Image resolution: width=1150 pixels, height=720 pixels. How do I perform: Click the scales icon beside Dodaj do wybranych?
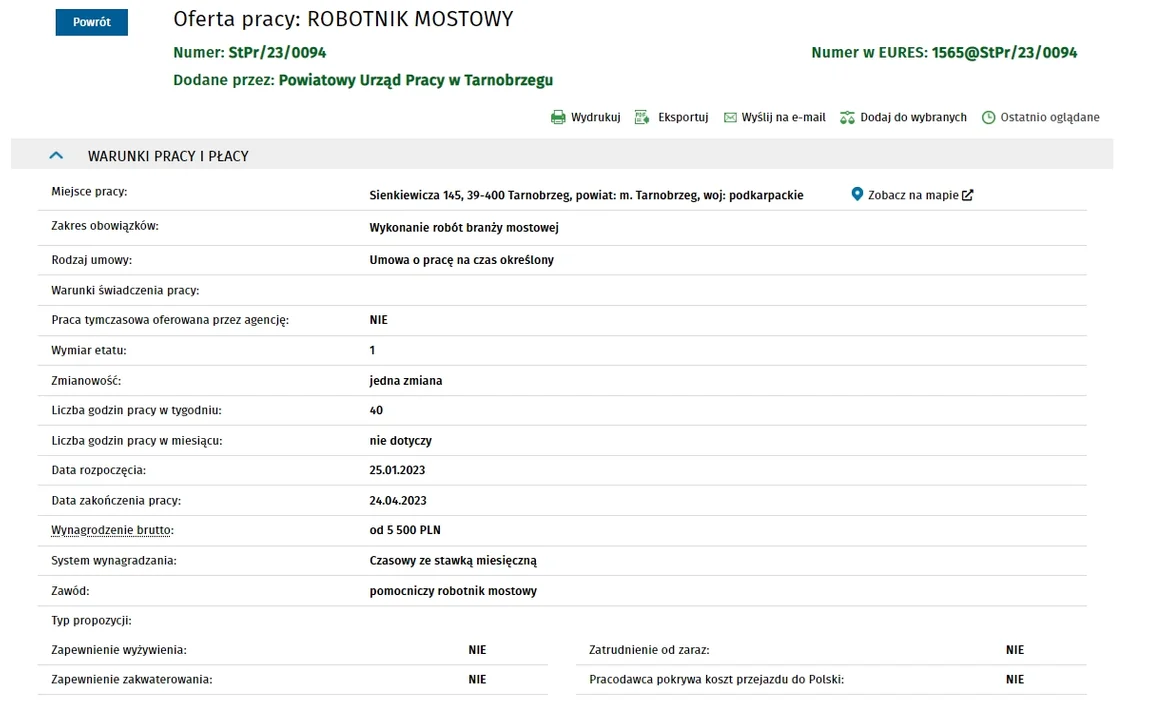point(847,117)
